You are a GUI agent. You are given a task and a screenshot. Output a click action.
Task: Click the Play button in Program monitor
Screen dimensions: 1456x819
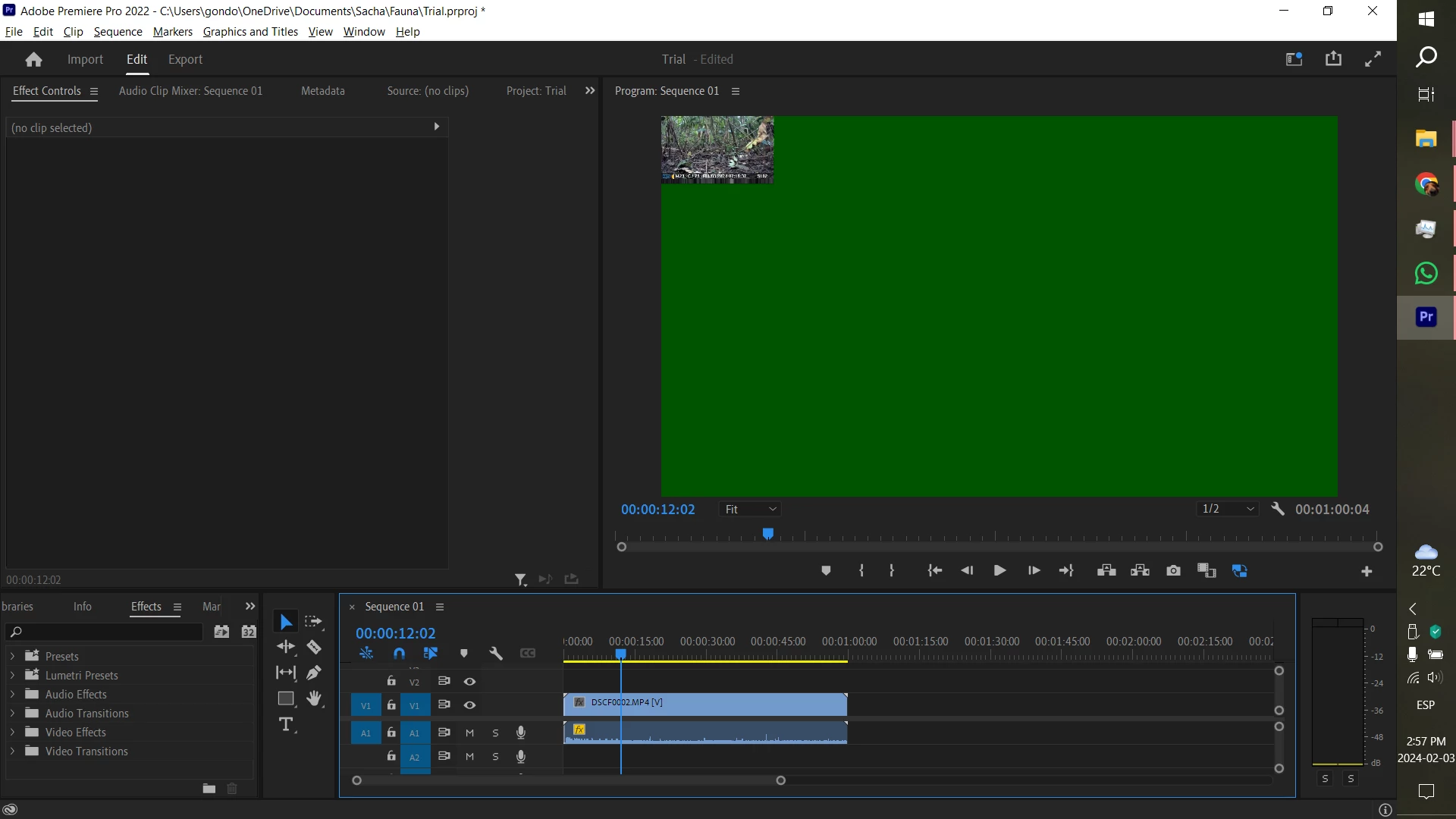click(999, 571)
